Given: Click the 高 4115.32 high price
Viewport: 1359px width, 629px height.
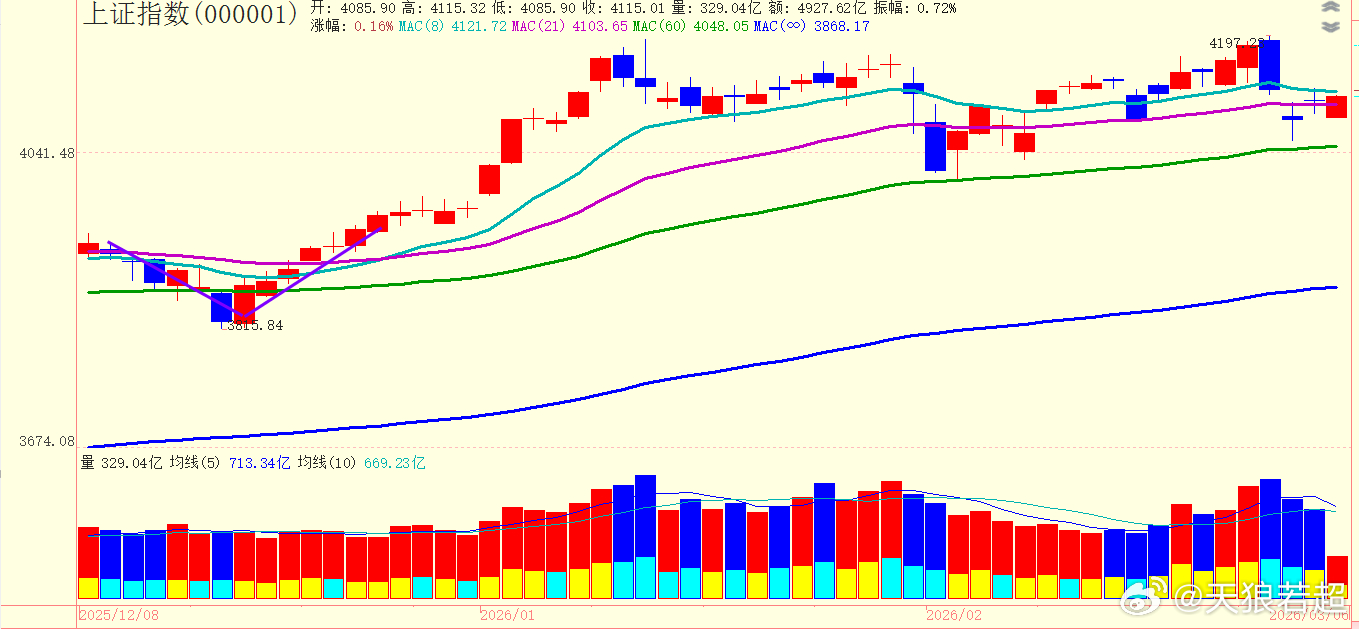Looking at the screenshot, I should tap(443, 8).
